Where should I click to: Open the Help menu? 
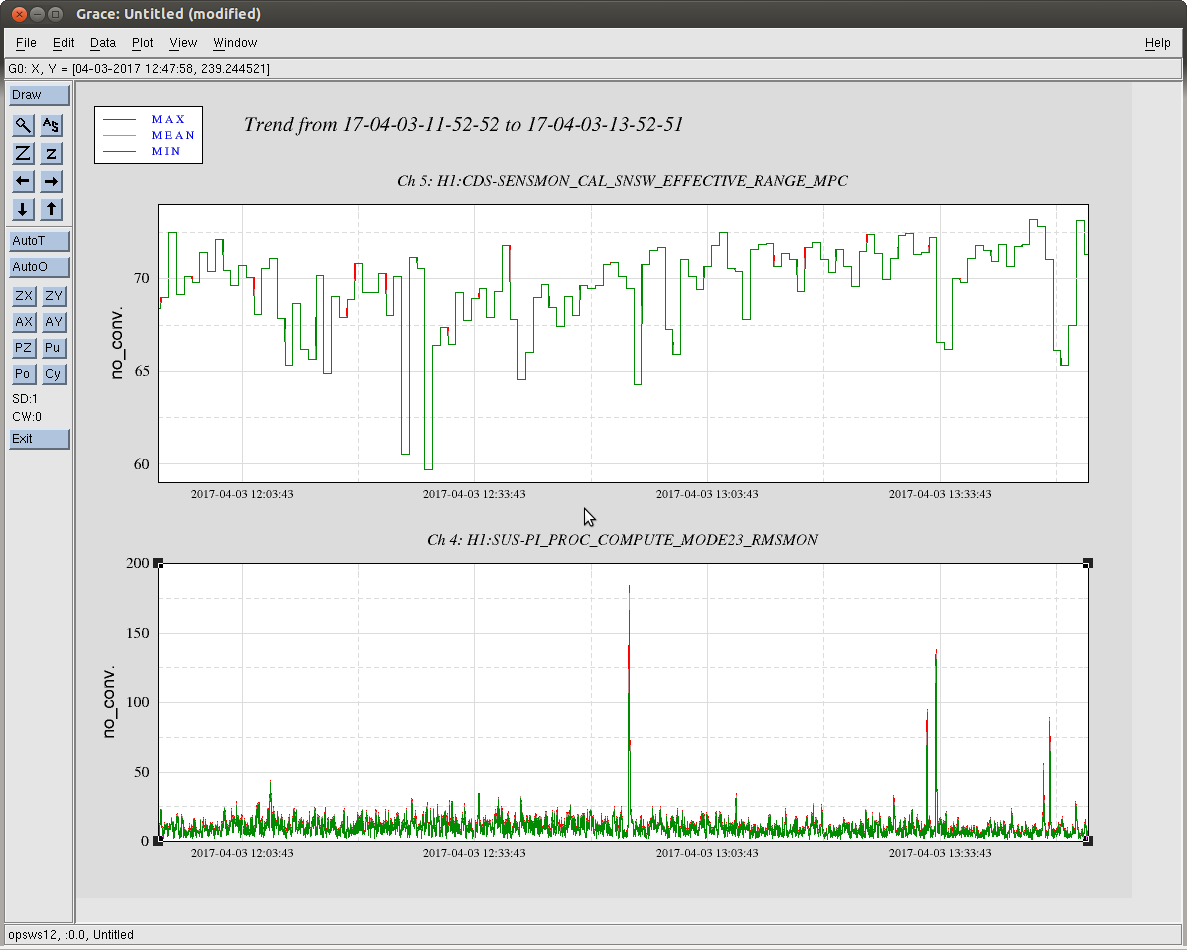tap(1157, 42)
